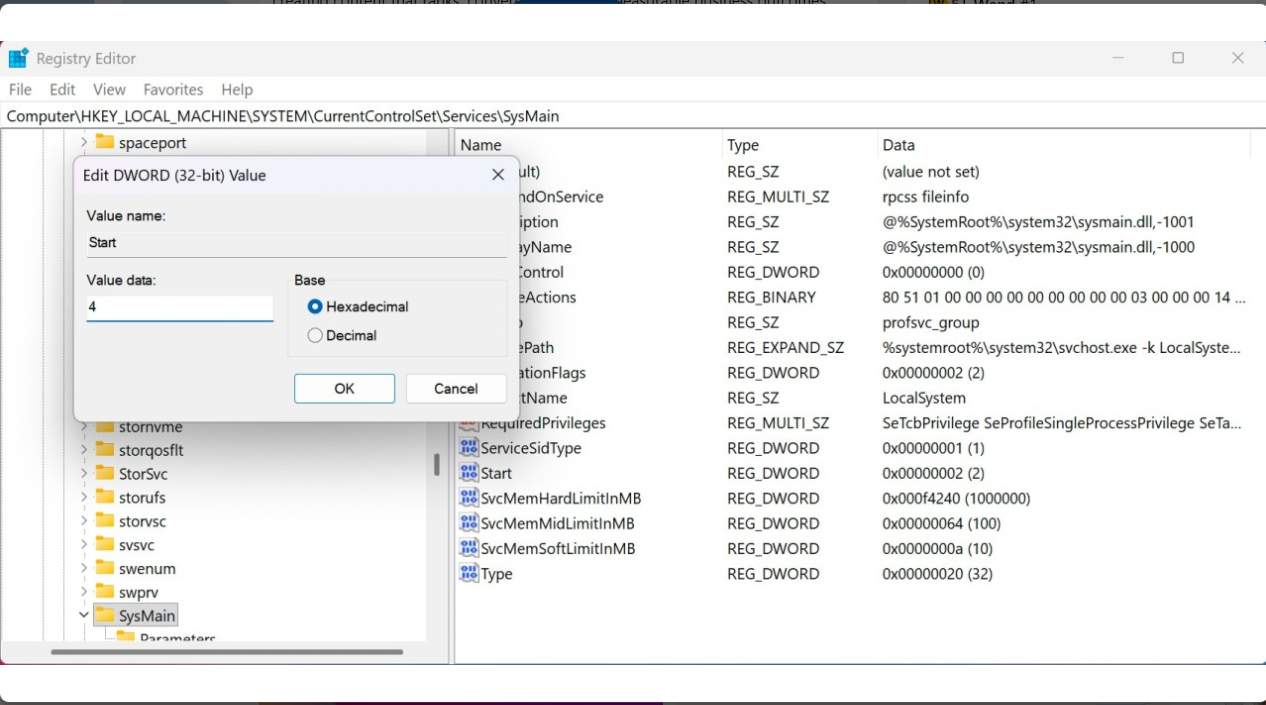Click the svsvc folder icon

coord(104,544)
